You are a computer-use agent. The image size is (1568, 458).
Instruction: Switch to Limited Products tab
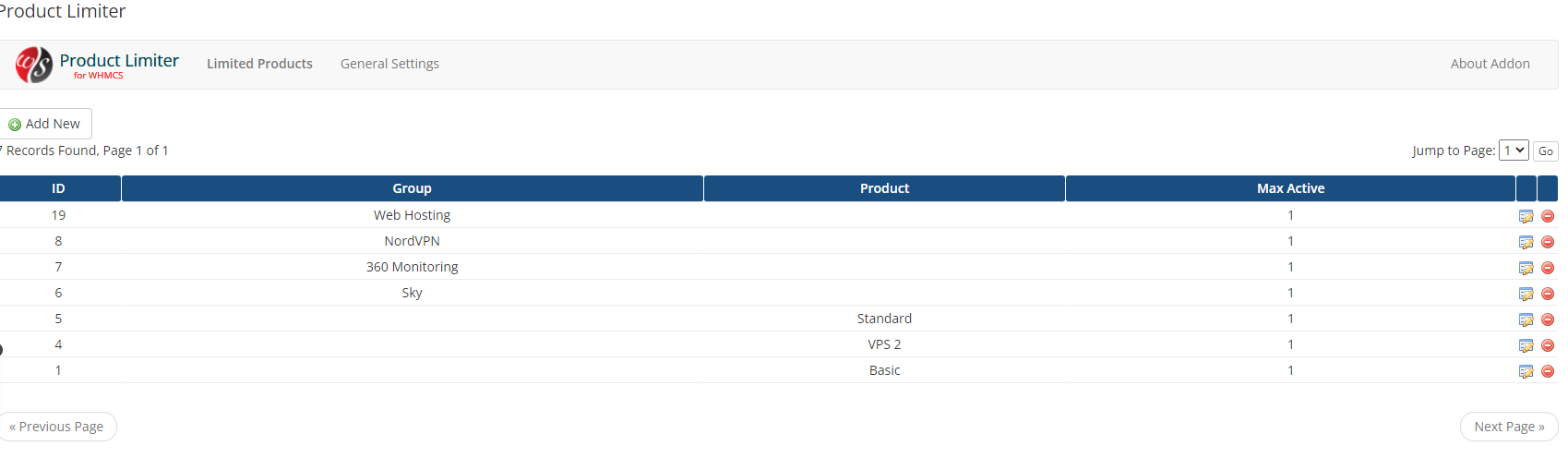click(259, 64)
